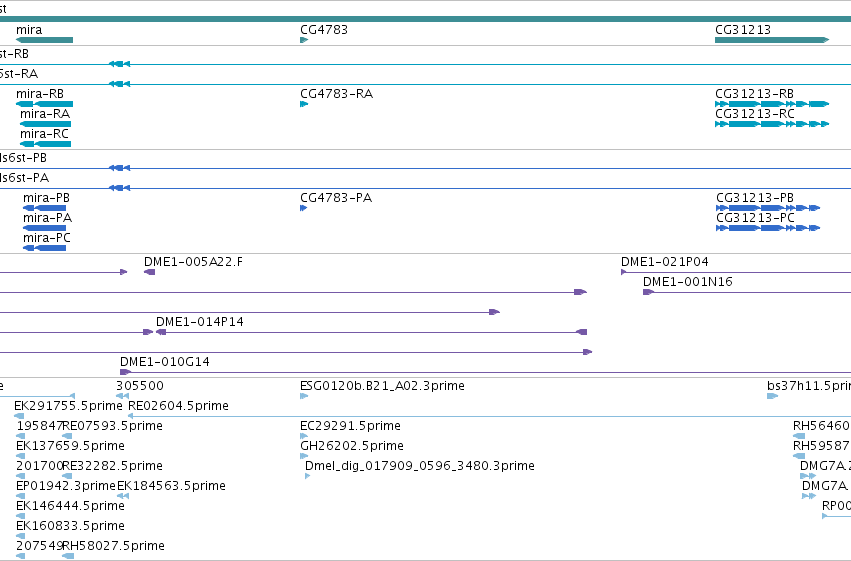
Task: Click the 201700 EST label
Action: 40,466
